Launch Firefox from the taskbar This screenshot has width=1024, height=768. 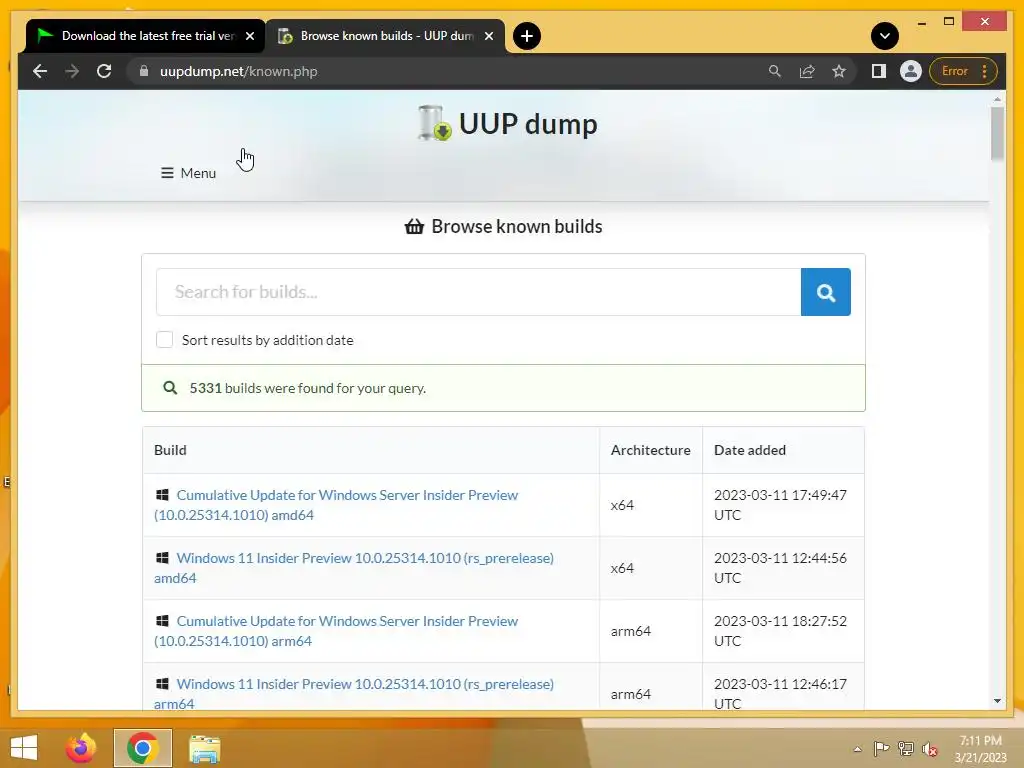click(81, 748)
